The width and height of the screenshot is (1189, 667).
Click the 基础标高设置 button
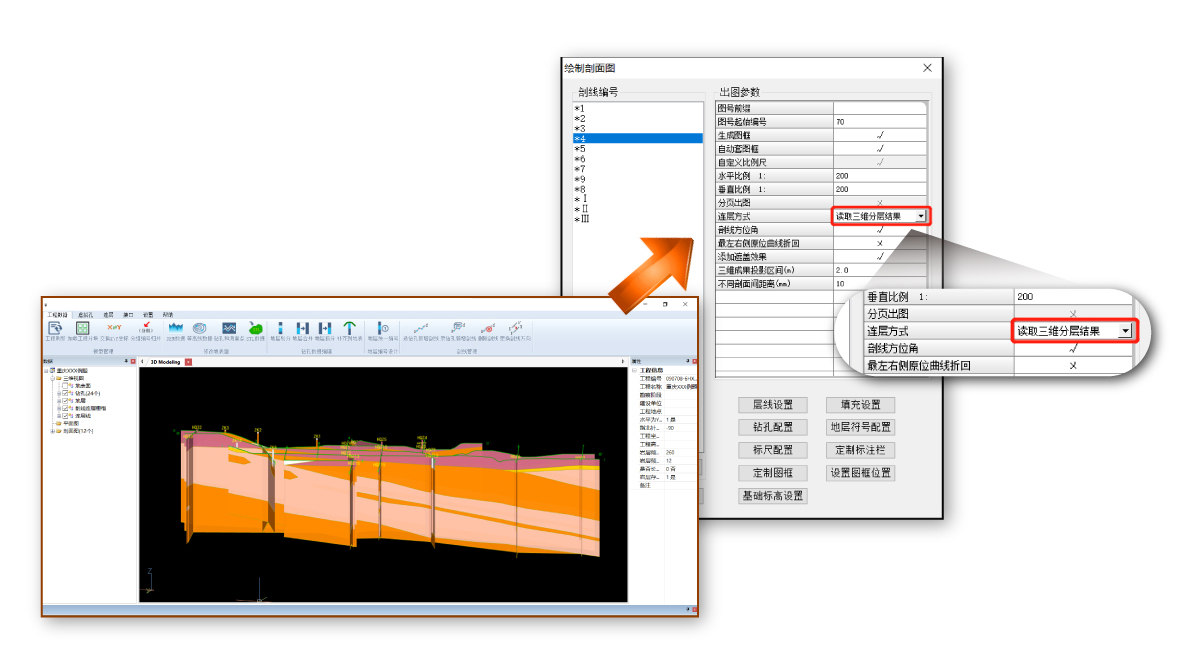coord(773,496)
